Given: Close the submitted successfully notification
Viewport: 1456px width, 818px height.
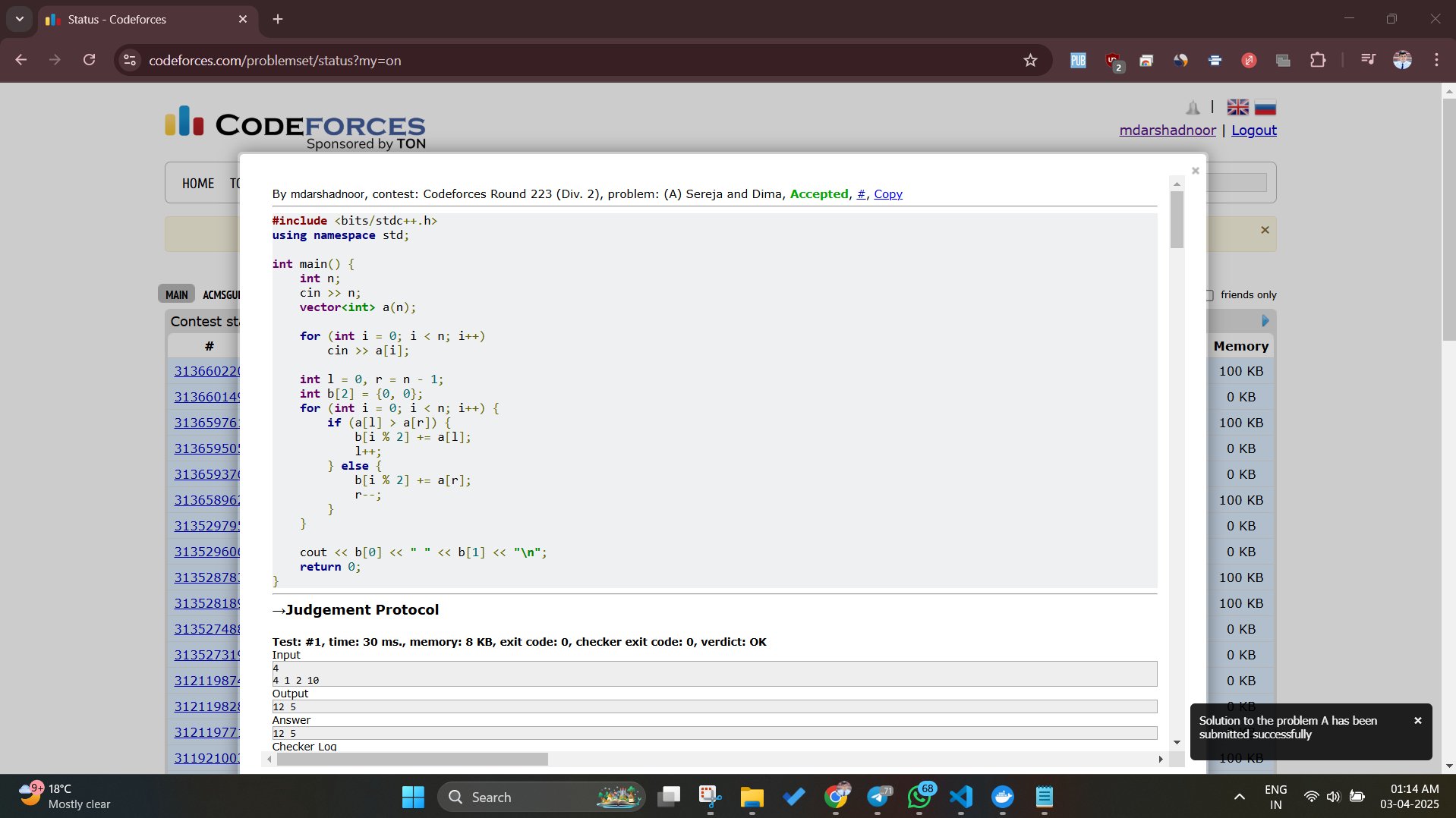Looking at the screenshot, I should pyautogui.click(x=1417, y=720).
